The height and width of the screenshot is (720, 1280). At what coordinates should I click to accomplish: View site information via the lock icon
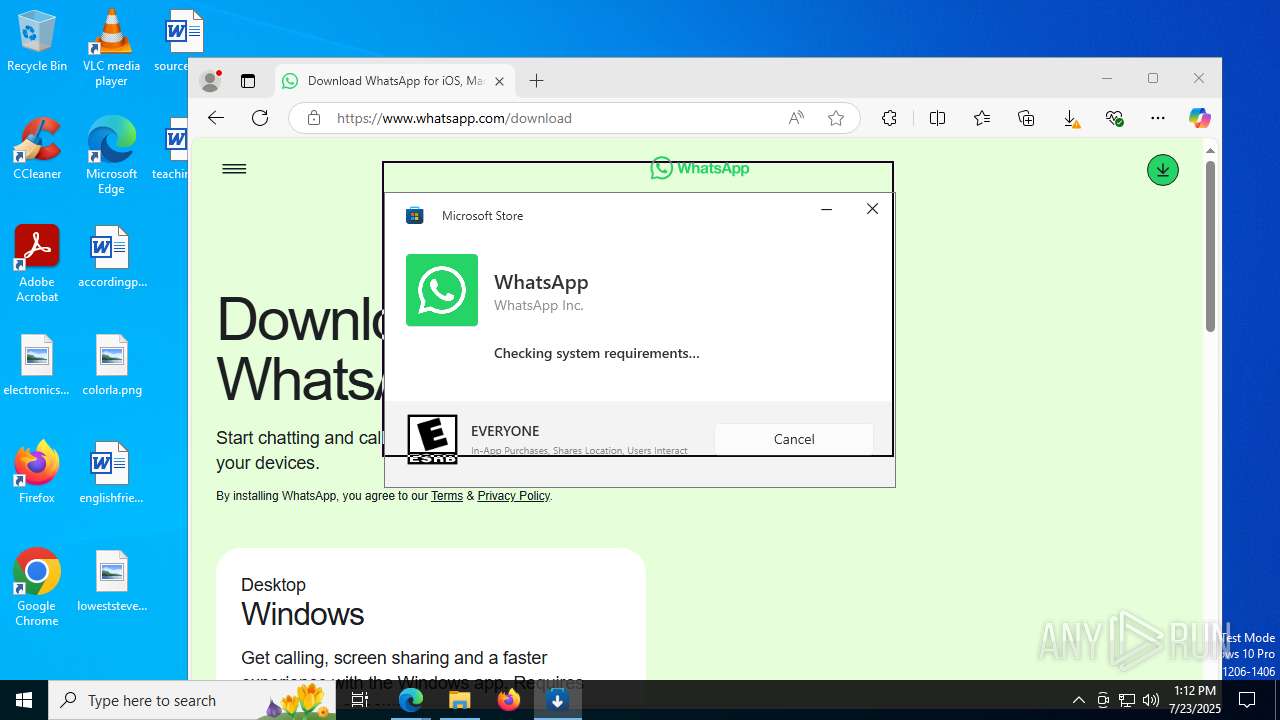314,118
